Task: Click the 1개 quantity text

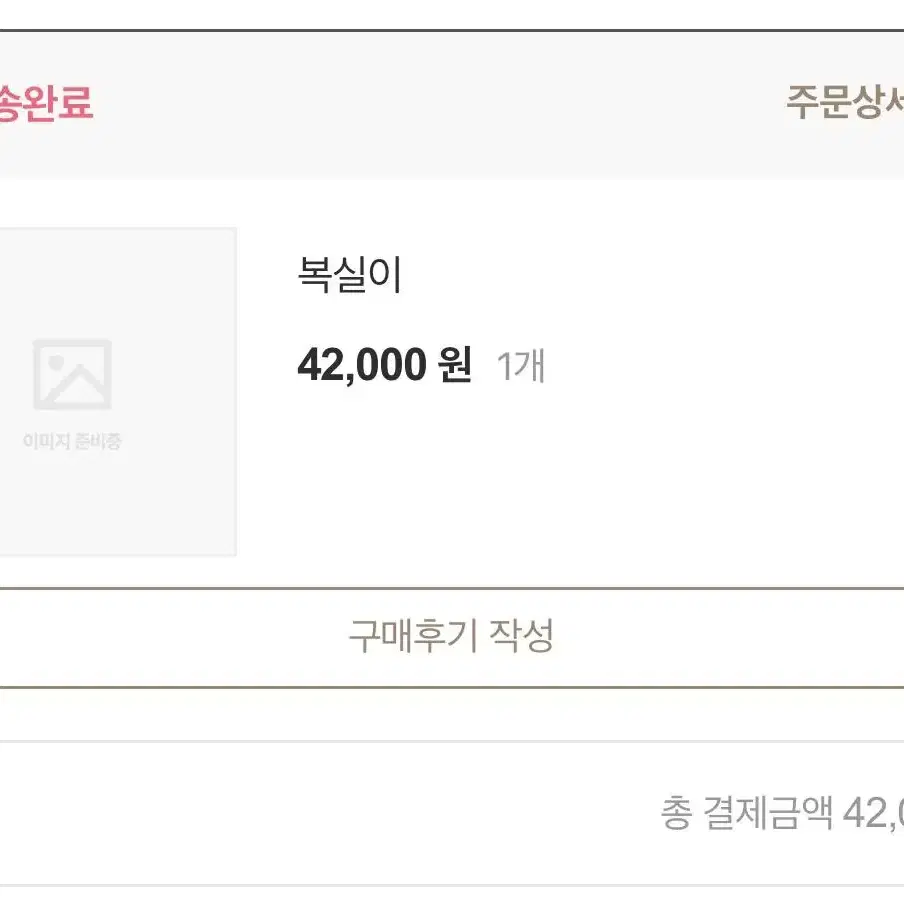Action: pyautogui.click(x=521, y=366)
